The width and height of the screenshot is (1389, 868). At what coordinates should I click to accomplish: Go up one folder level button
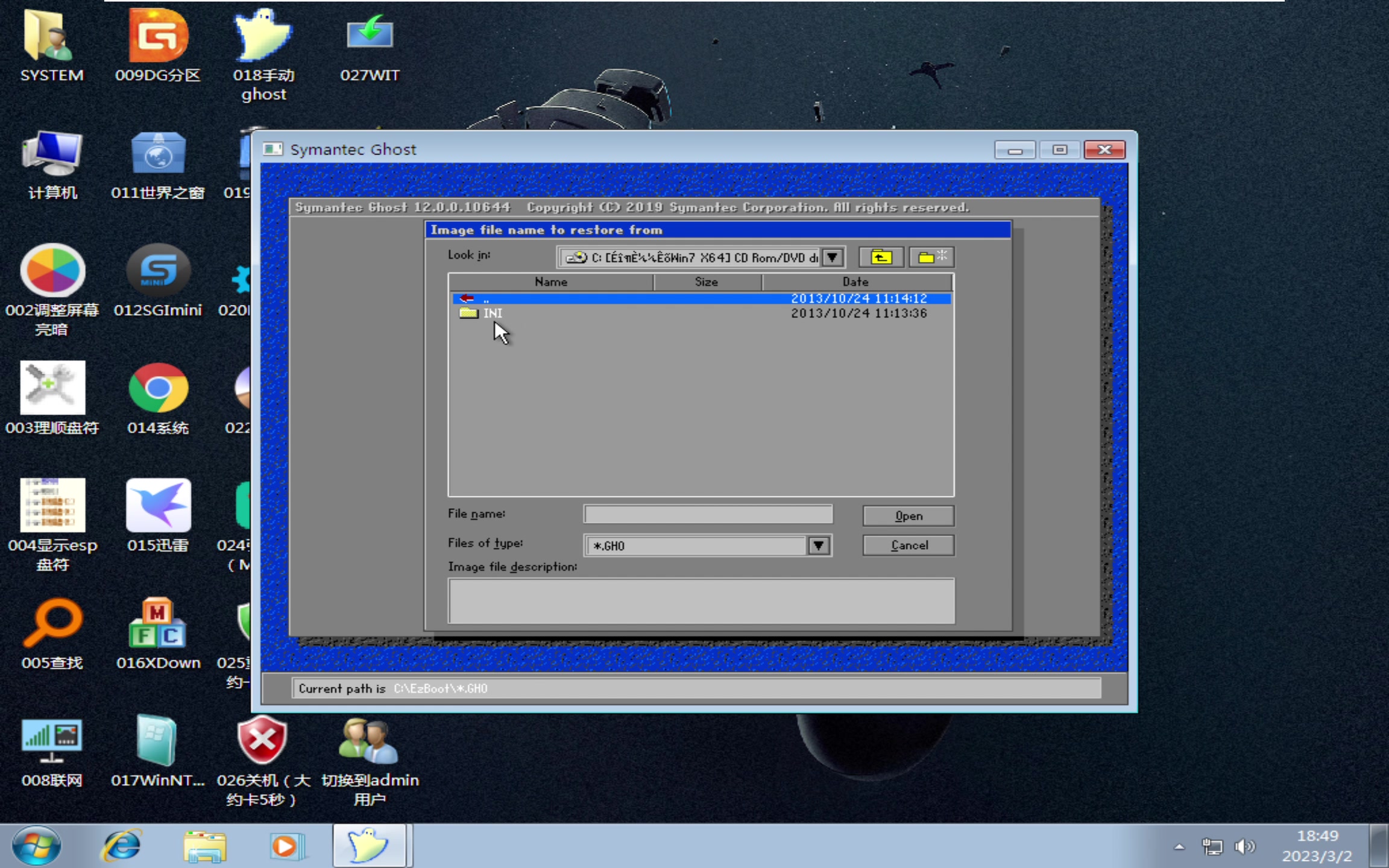[x=881, y=257]
